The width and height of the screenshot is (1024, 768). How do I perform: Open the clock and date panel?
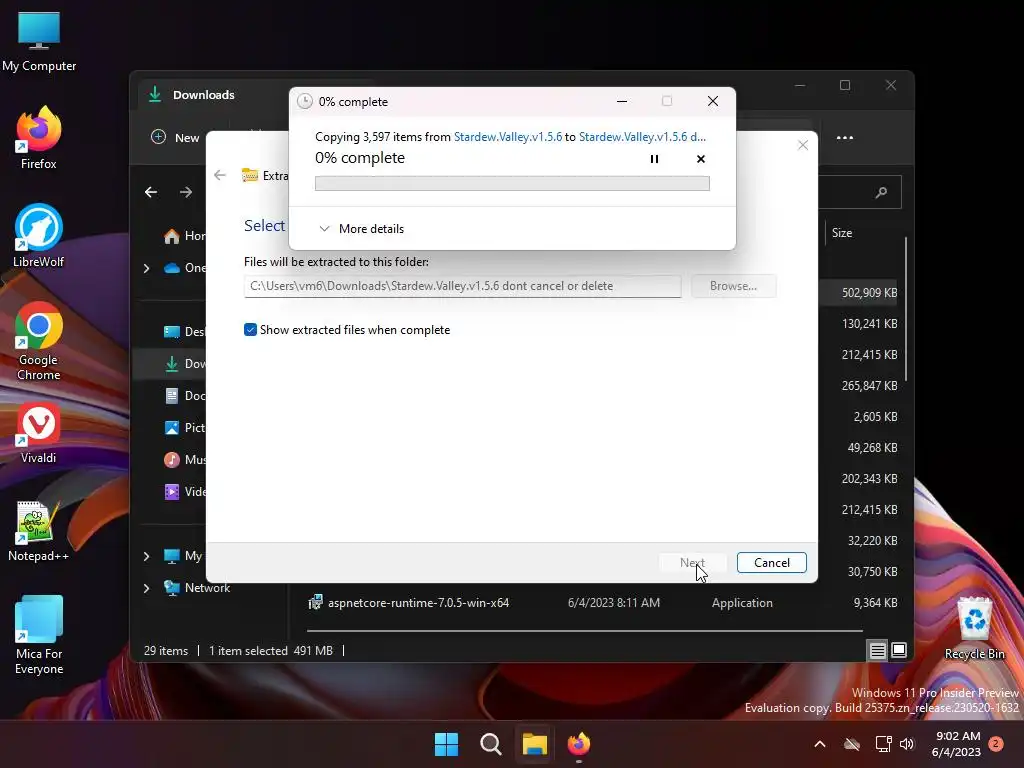tap(956, 744)
